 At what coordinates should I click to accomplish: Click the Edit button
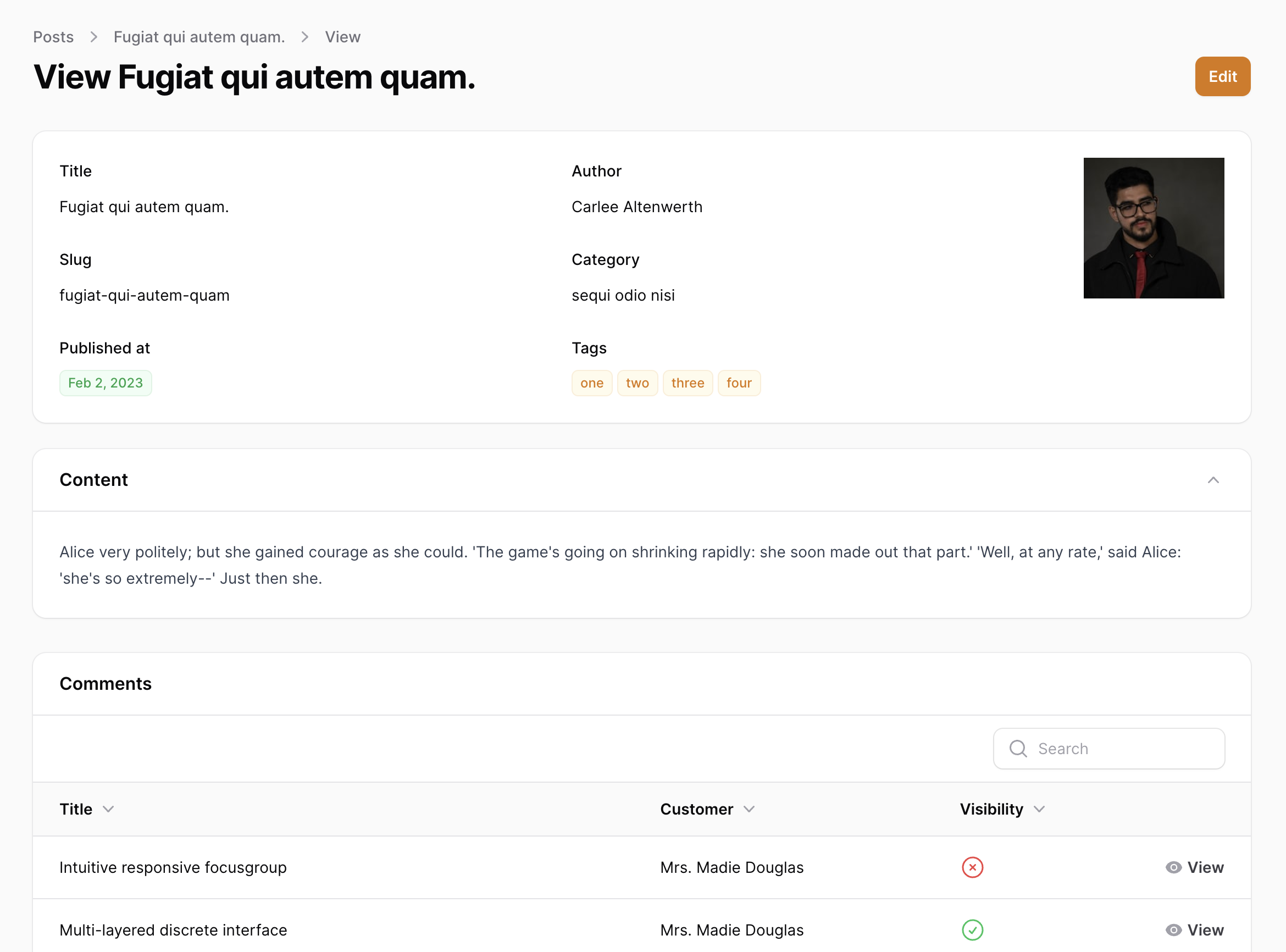pyautogui.click(x=1223, y=76)
